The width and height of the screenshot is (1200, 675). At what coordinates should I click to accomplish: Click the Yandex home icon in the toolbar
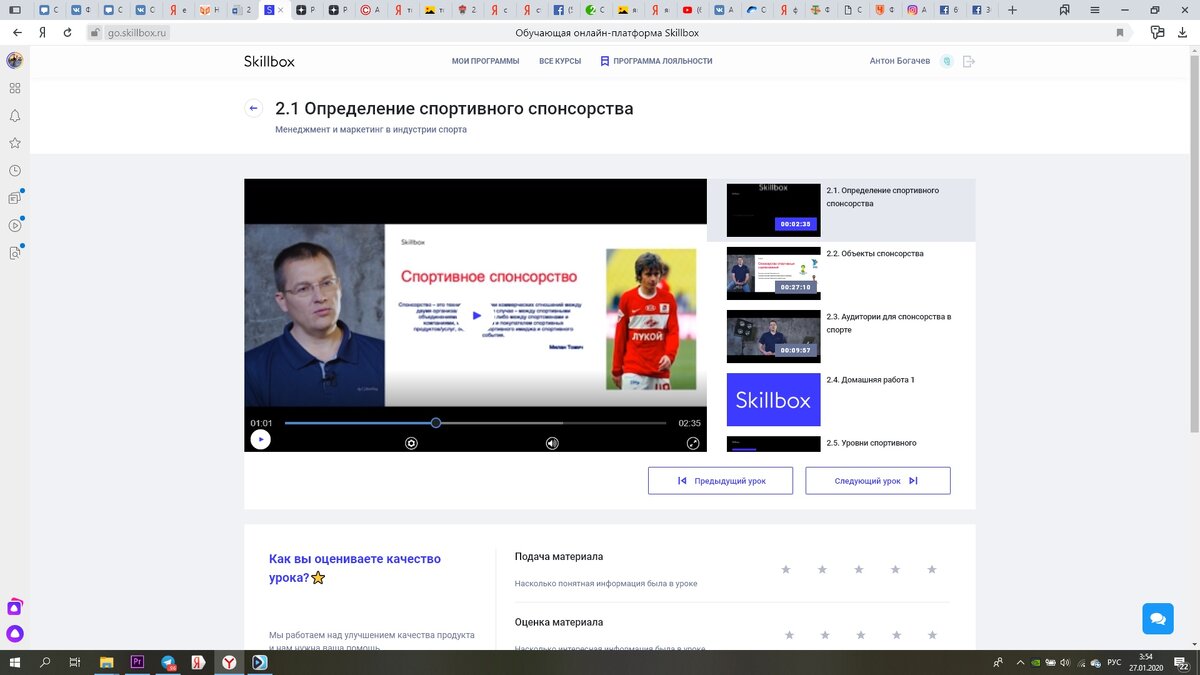point(42,32)
